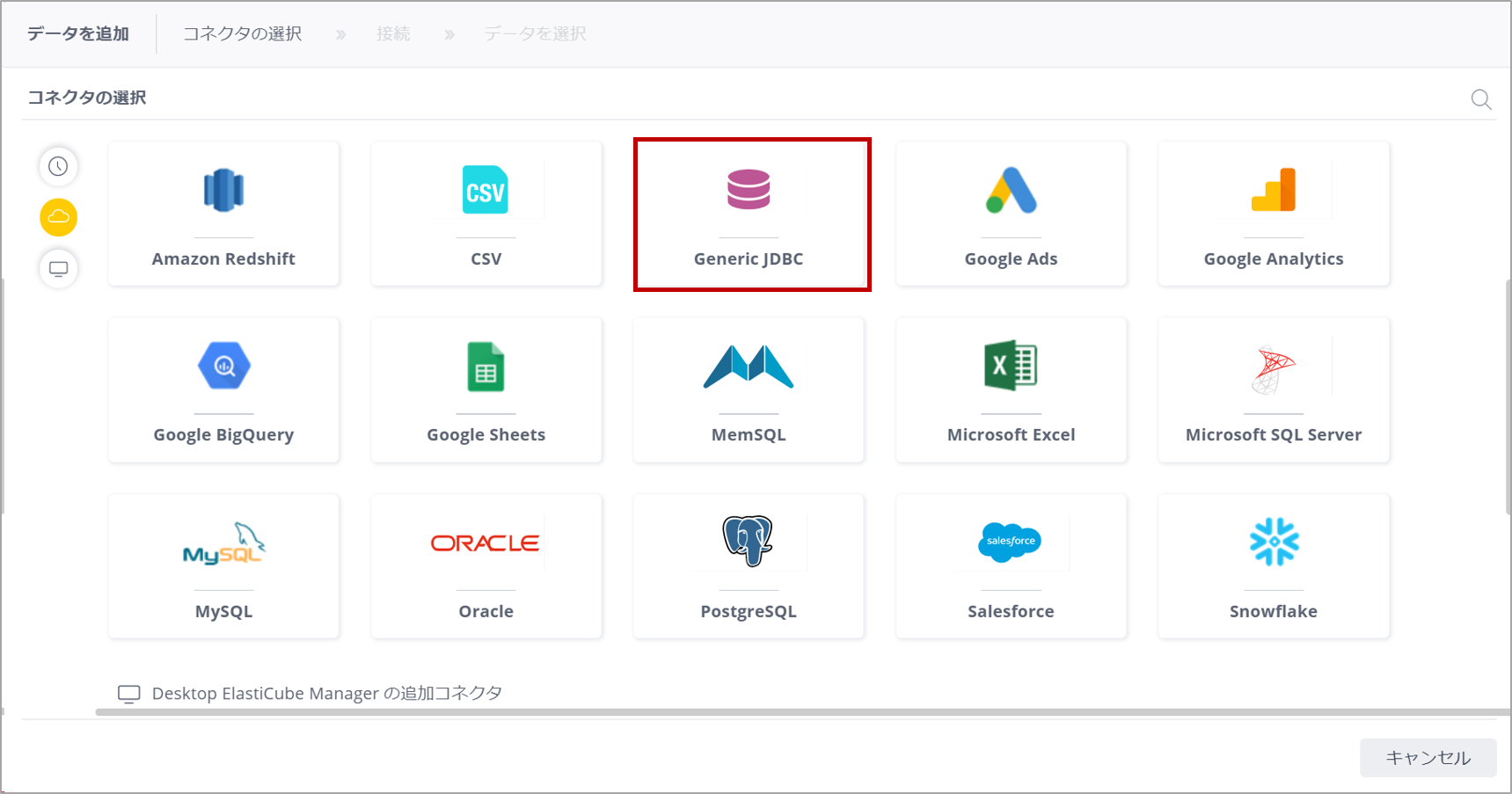Click the CSV text label
1512x794 pixels.
(486, 259)
